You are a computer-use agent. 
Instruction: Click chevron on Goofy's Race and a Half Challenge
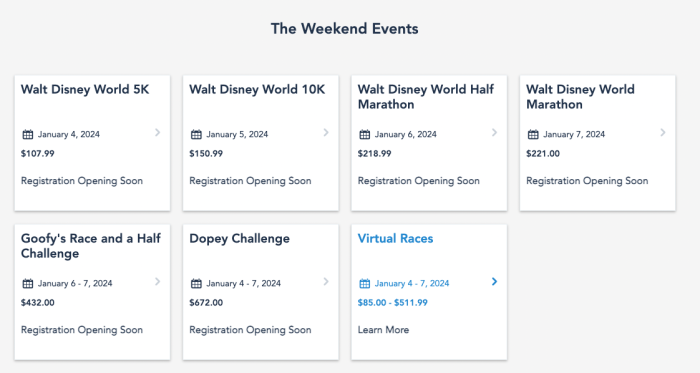pyautogui.click(x=158, y=282)
